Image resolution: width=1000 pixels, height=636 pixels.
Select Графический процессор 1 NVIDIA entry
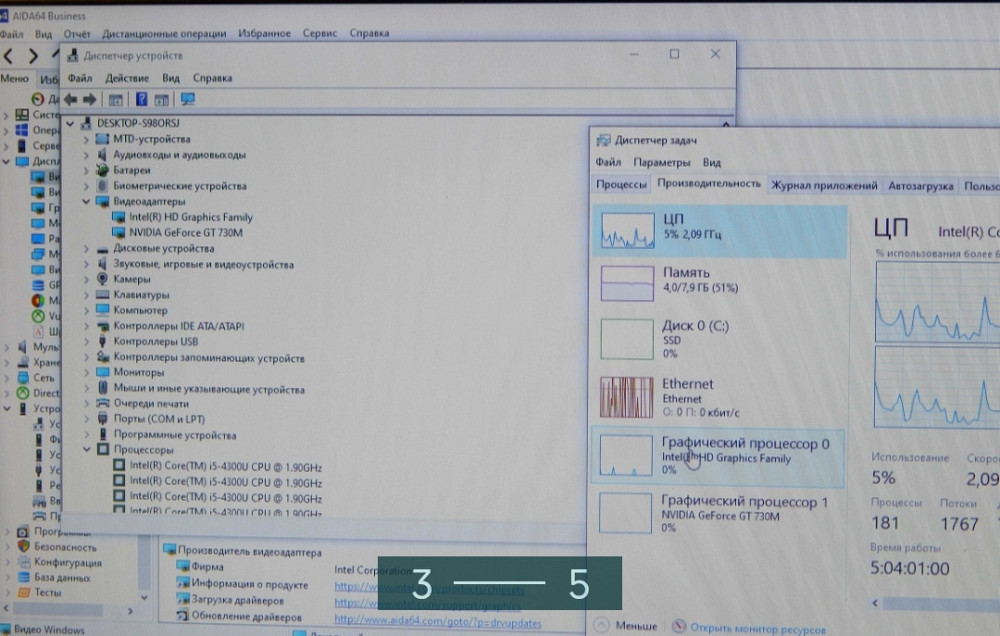[x=720, y=512]
